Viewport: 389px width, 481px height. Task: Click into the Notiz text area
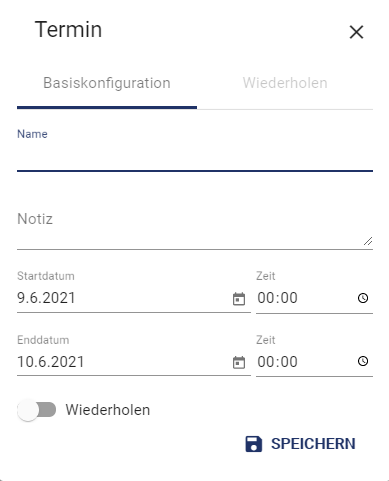195,227
